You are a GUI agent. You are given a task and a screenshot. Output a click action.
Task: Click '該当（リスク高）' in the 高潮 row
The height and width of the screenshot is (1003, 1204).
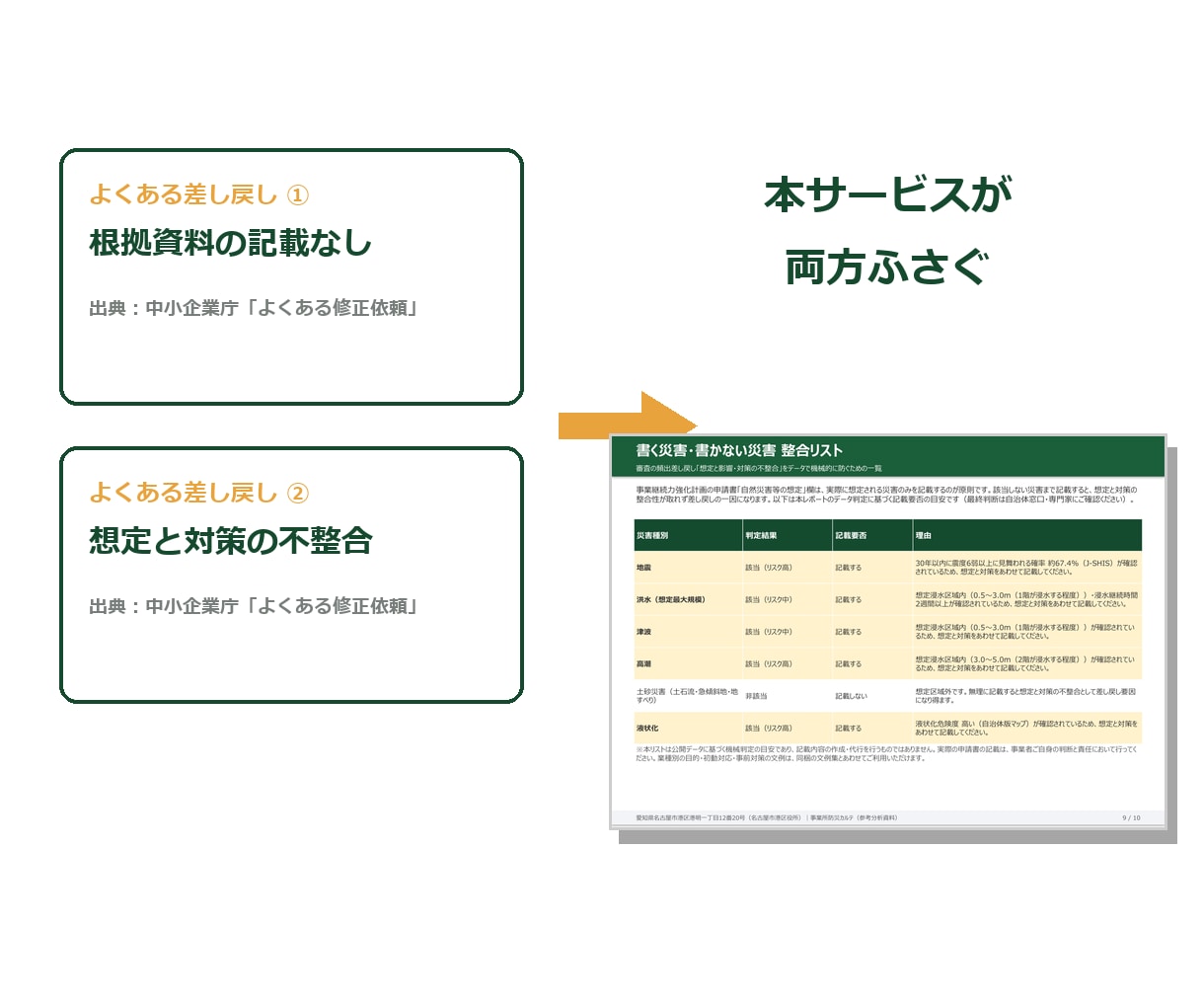(x=769, y=663)
